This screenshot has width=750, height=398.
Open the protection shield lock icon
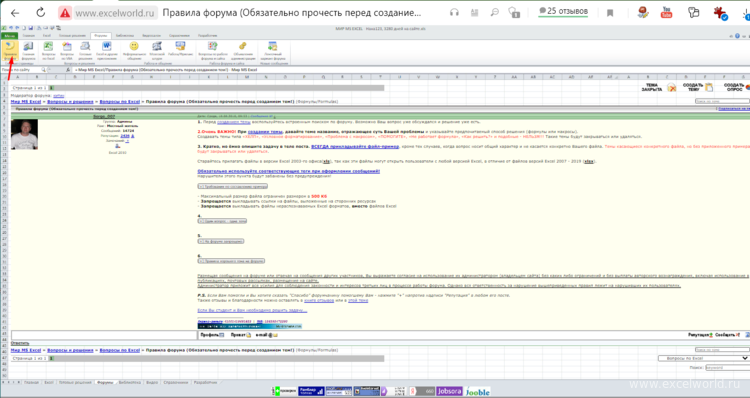pos(514,13)
